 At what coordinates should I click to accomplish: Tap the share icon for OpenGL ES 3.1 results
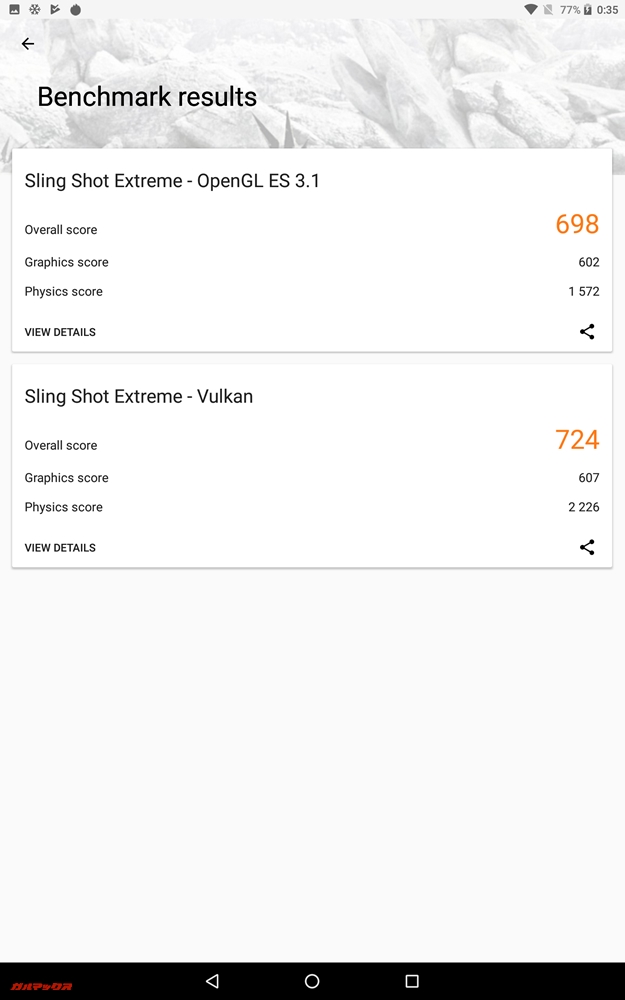[587, 331]
